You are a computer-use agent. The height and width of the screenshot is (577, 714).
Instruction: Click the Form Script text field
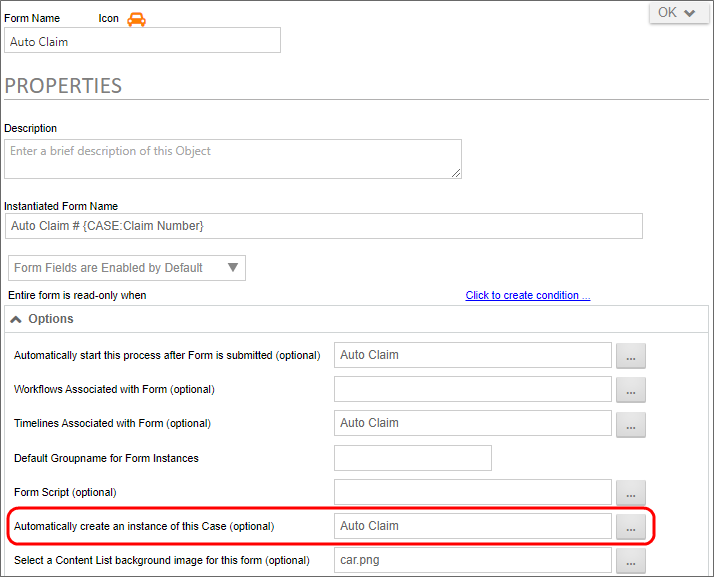click(x=472, y=492)
